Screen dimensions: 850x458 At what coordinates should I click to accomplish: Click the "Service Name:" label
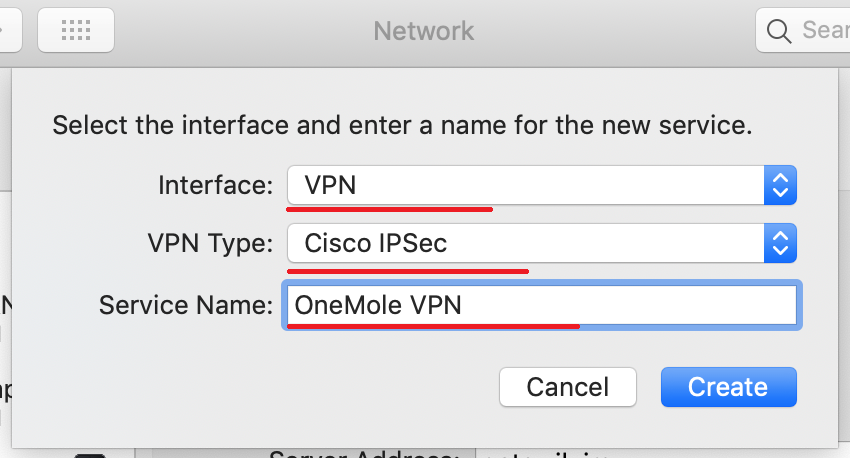click(186, 305)
